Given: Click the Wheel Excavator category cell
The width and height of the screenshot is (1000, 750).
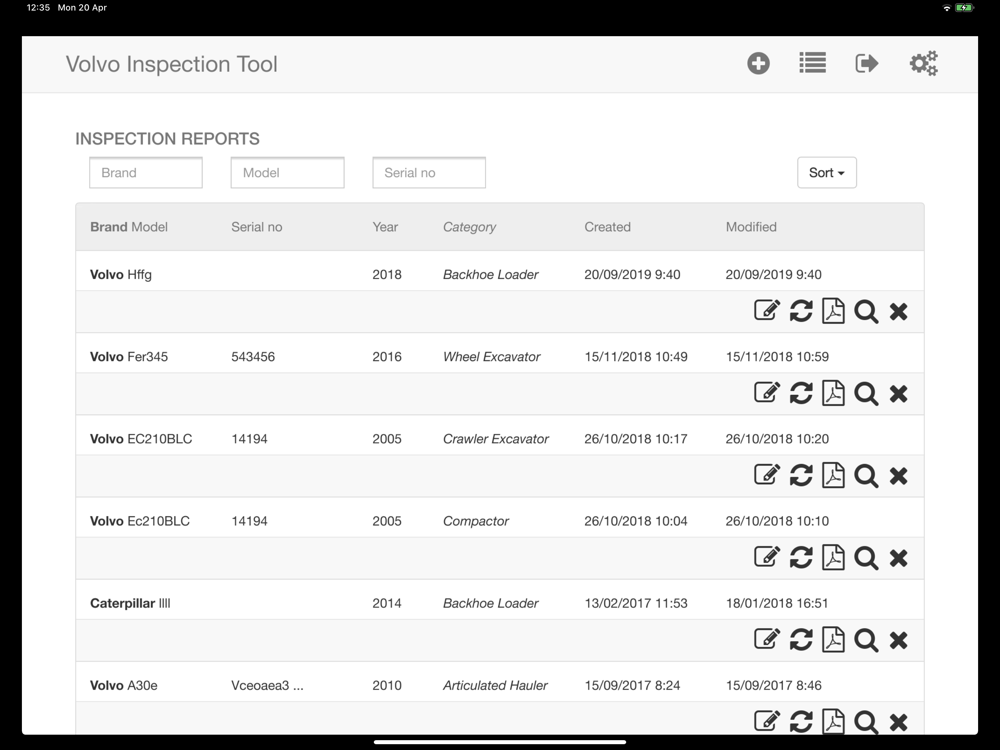Looking at the screenshot, I should [492, 357].
